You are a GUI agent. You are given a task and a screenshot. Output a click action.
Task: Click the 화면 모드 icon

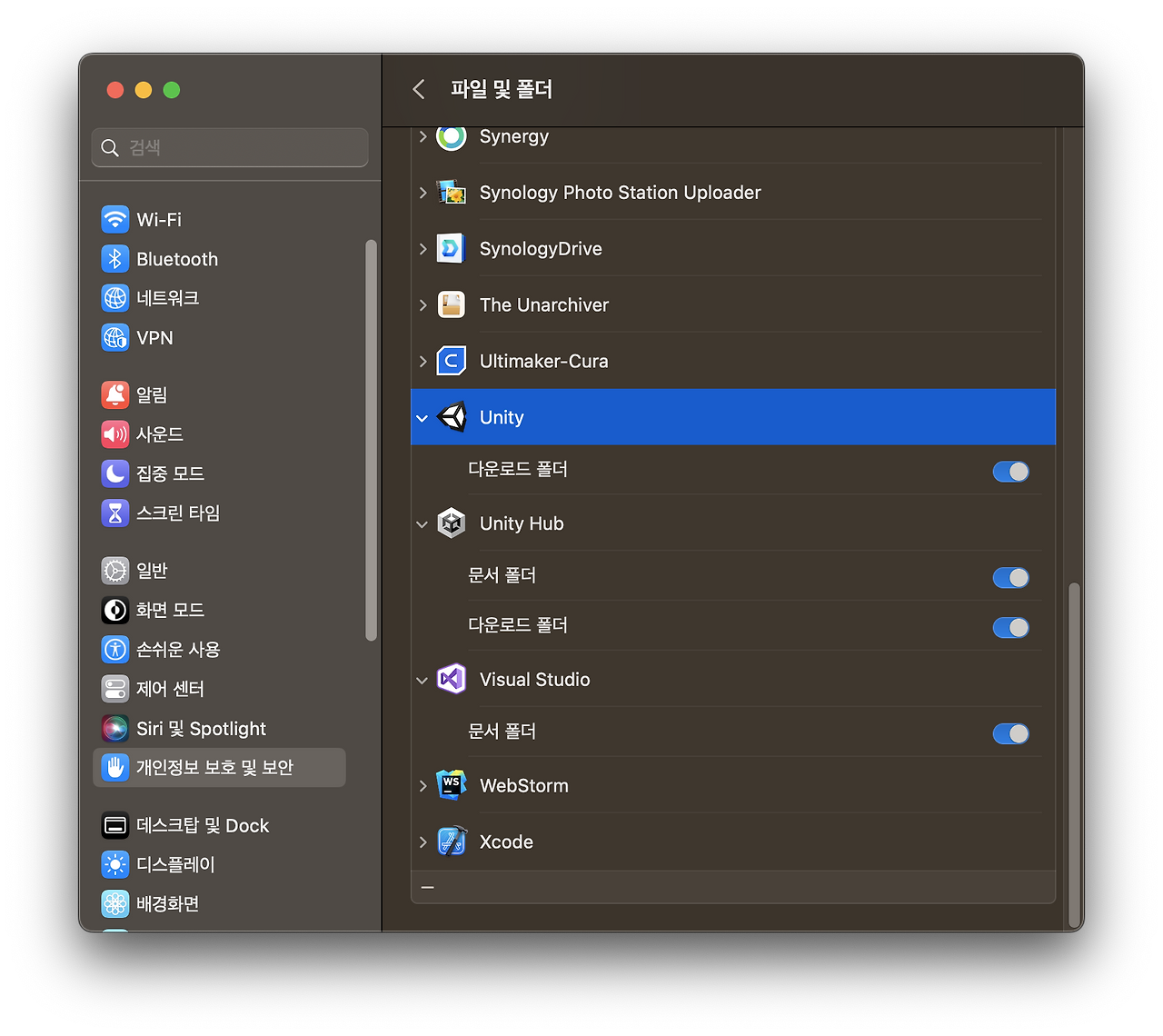click(115, 610)
